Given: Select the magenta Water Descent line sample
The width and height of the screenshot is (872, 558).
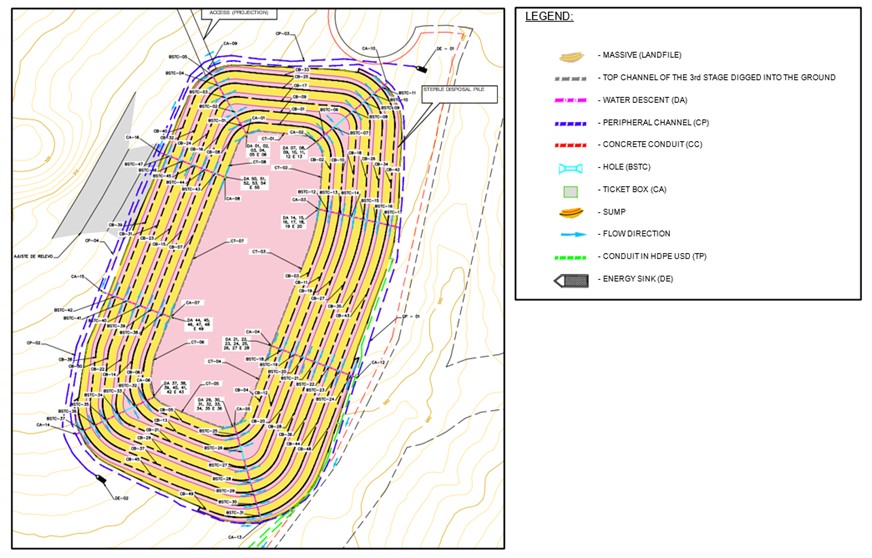Looking at the screenshot, I should tap(571, 100).
